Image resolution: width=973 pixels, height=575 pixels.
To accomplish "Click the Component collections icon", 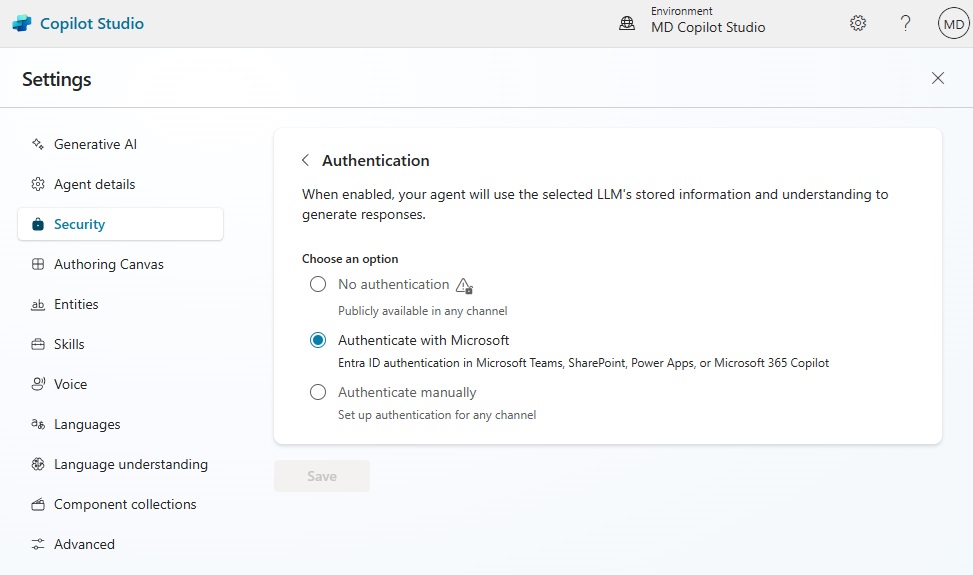I will click(38, 504).
